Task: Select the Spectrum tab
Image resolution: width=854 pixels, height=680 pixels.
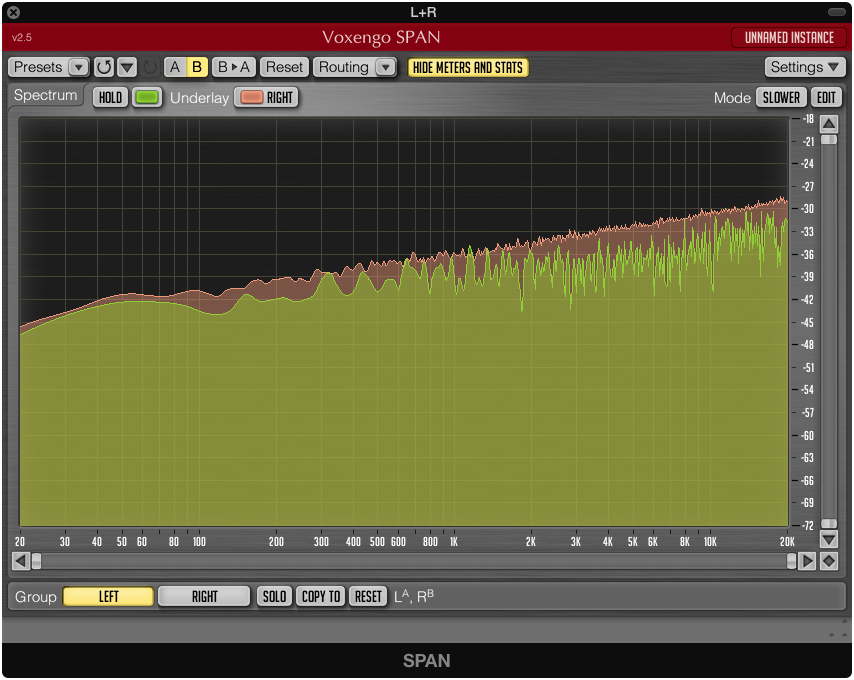Action: [46, 95]
